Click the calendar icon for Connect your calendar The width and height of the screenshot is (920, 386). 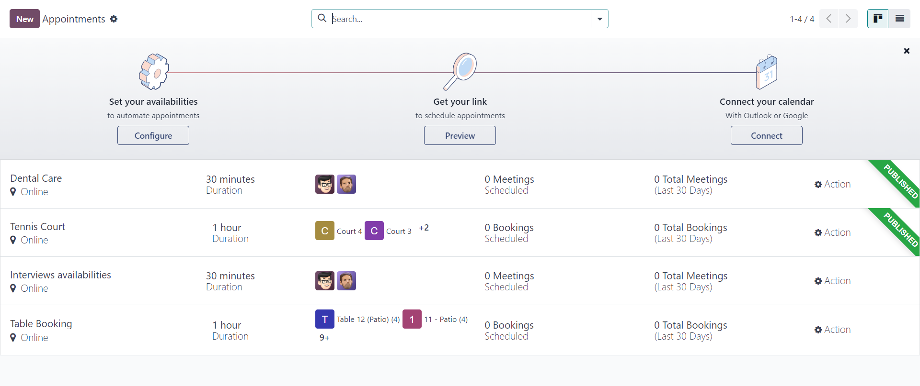tap(767, 71)
